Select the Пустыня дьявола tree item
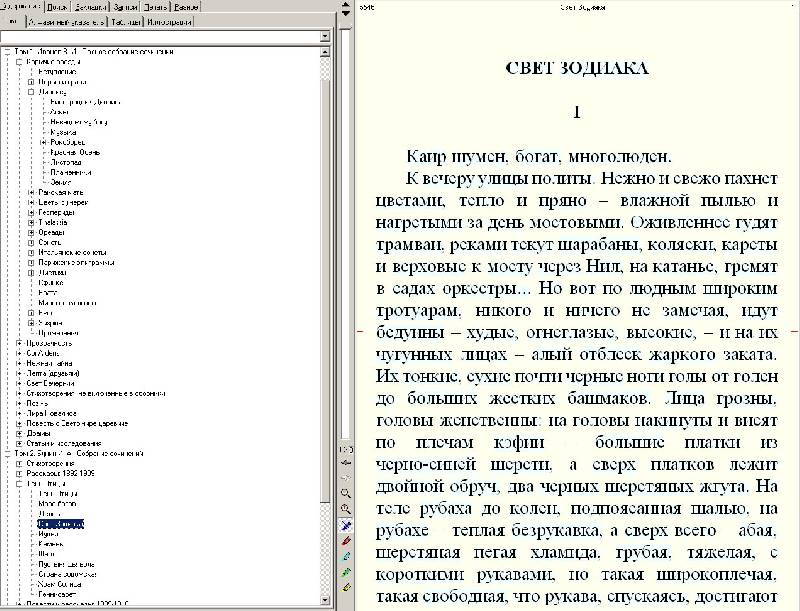Viewport: 800px width, 611px height. pos(66,564)
